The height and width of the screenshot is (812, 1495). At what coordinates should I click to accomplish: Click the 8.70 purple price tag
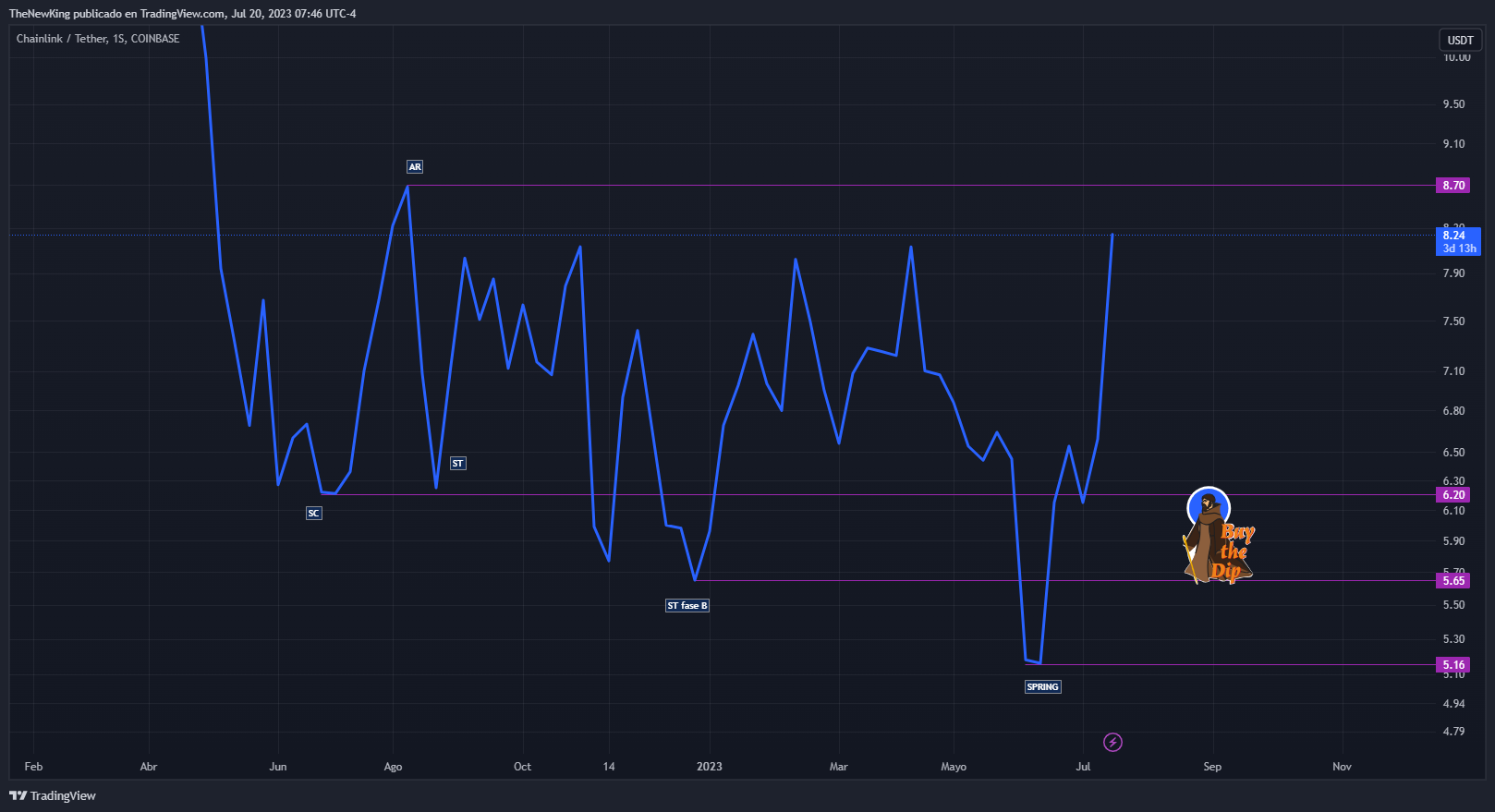point(1454,186)
